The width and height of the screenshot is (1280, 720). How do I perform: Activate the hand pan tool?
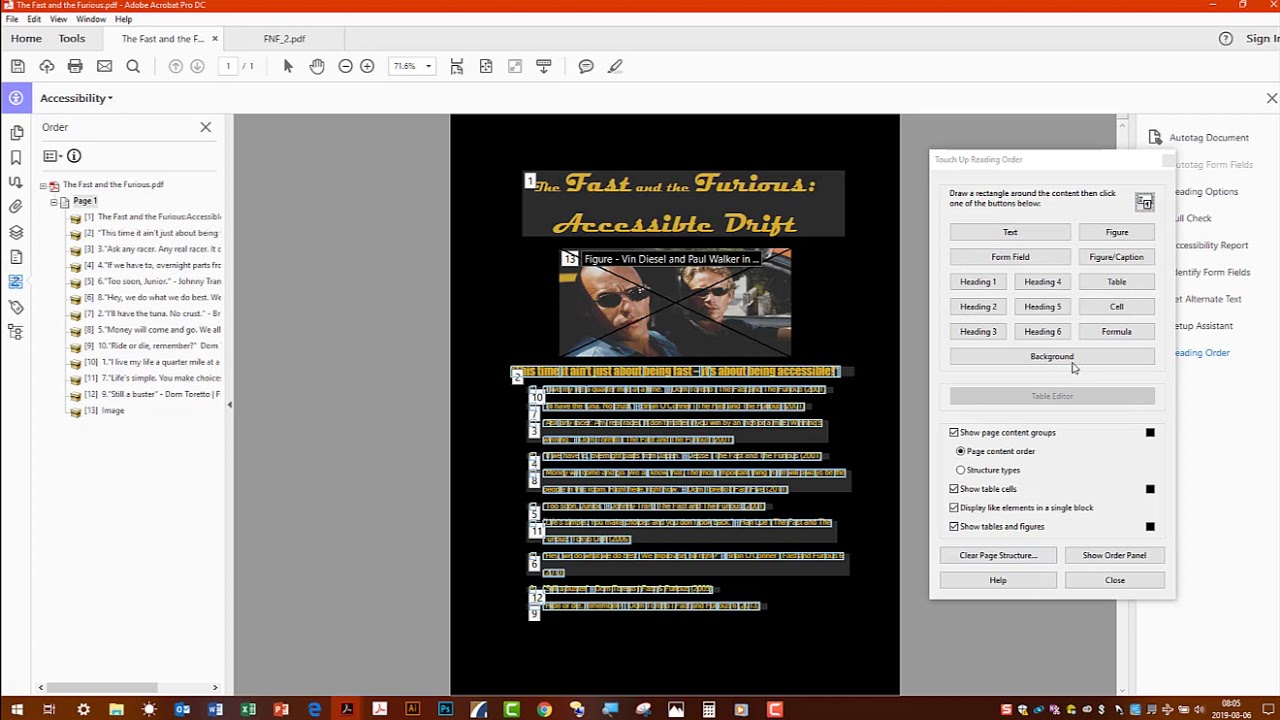click(317, 66)
